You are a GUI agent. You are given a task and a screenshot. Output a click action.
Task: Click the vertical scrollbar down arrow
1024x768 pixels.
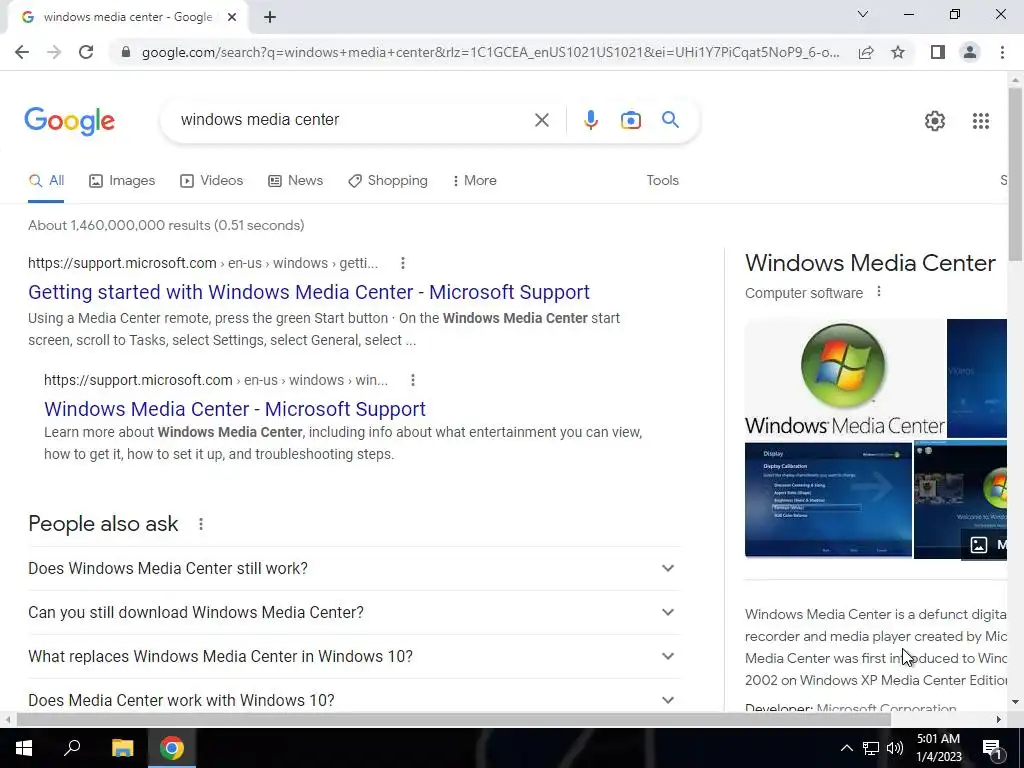[1016, 702]
